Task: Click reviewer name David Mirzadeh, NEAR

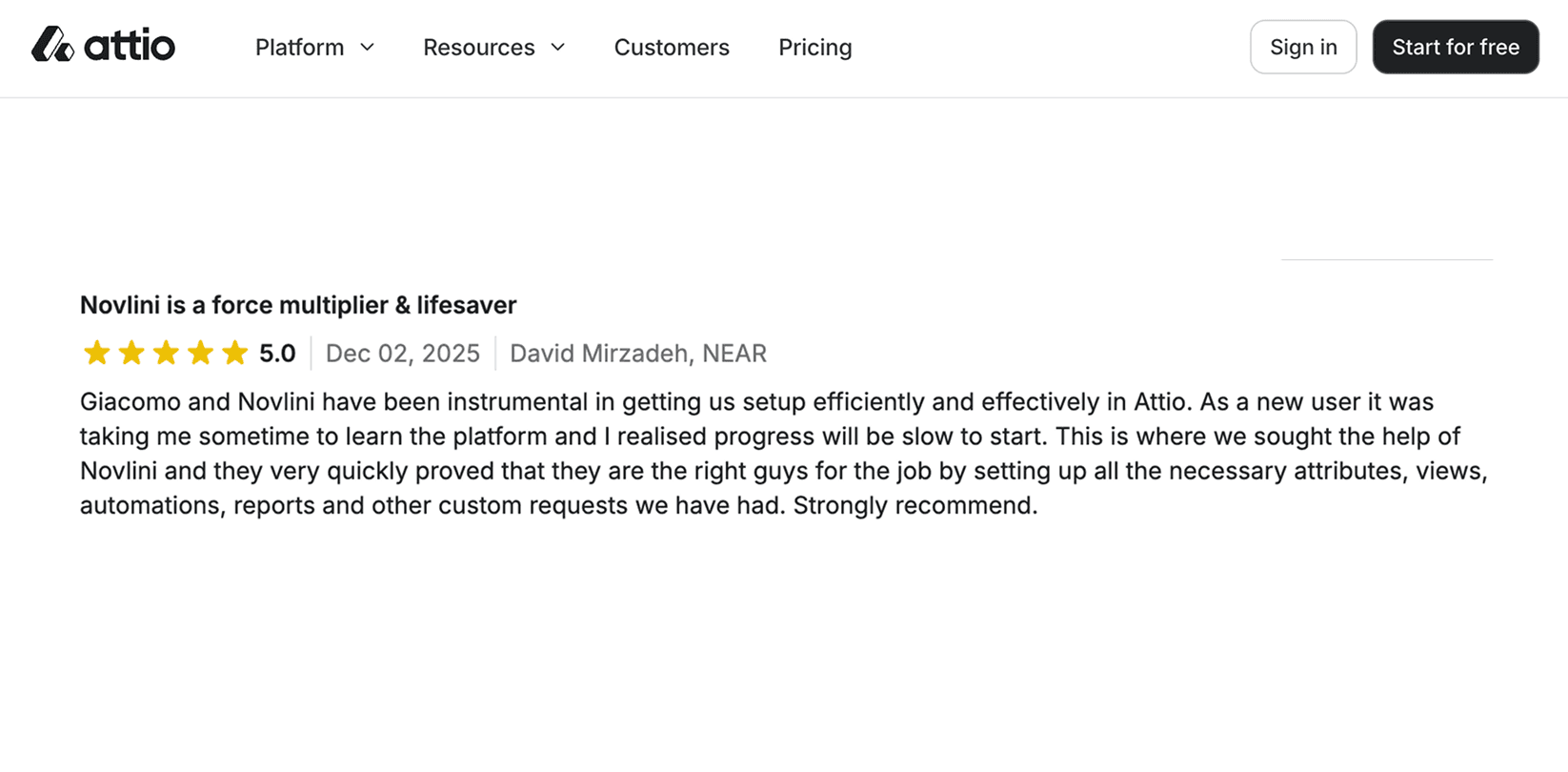Action: pyautogui.click(x=638, y=353)
